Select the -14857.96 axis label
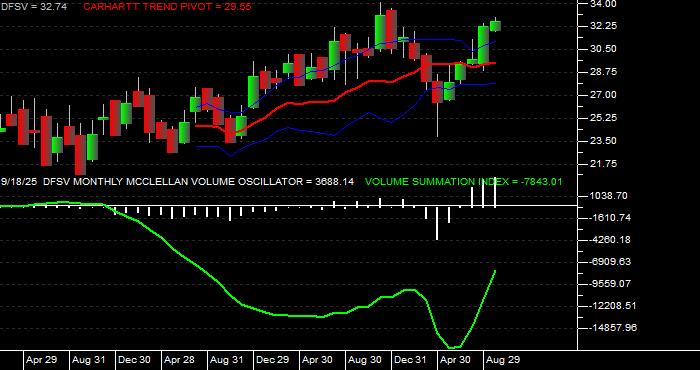Screen dimensions: 700x370 pos(613,328)
